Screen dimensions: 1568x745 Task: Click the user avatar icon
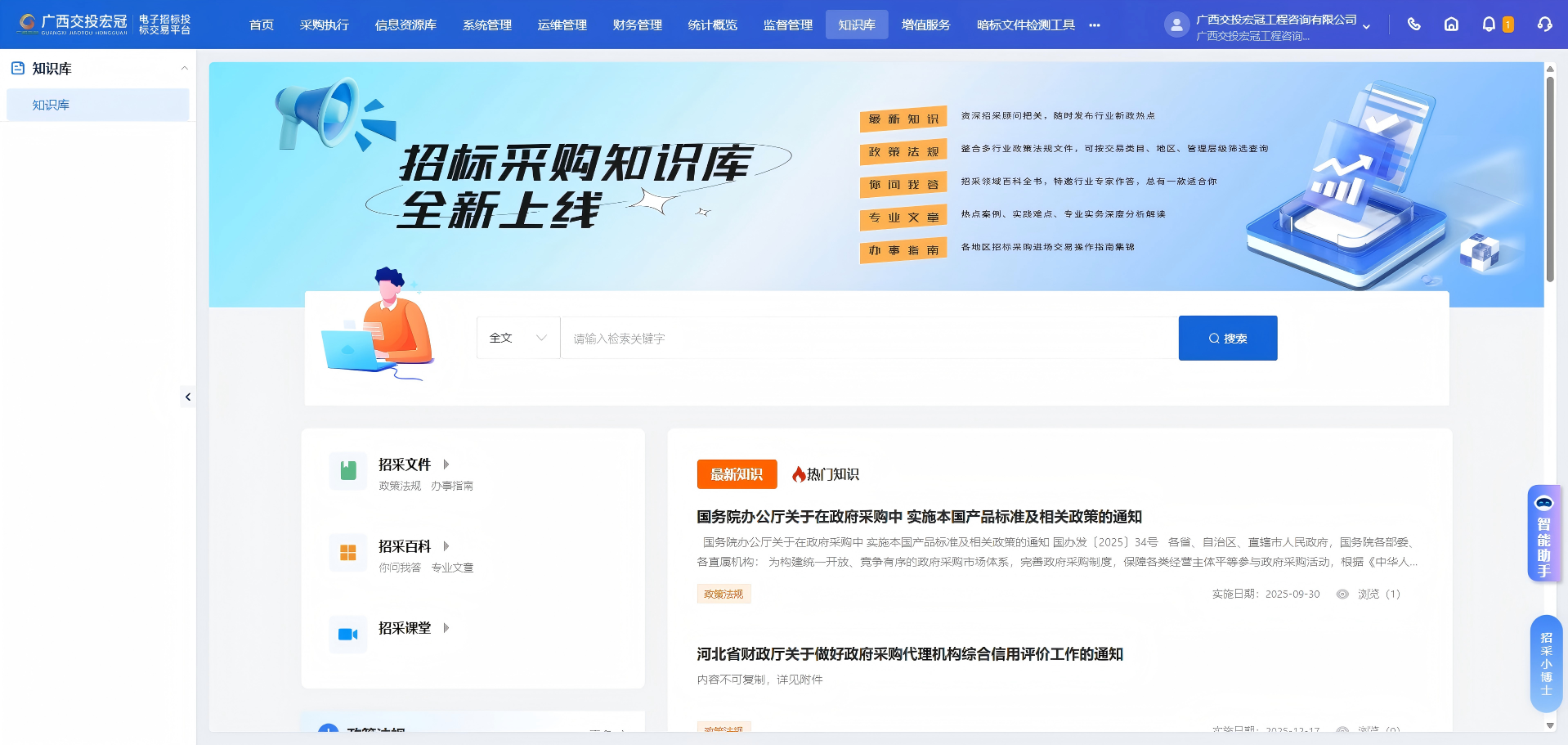pyautogui.click(x=1176, y=25)
